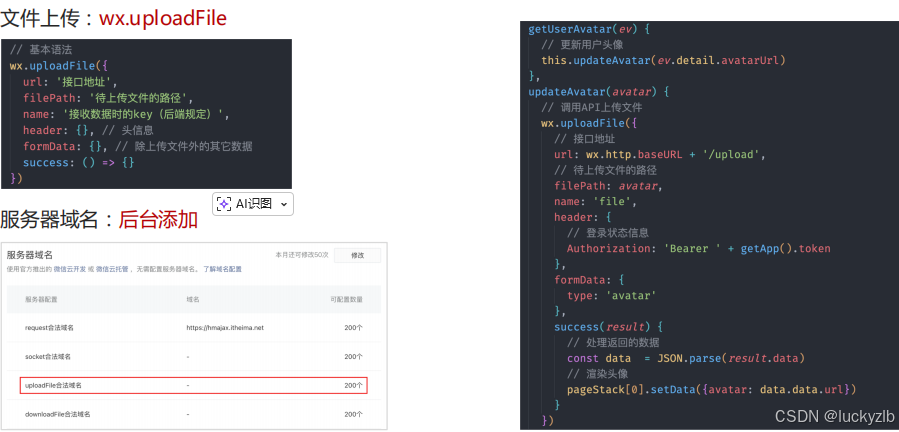Click the Authorization: 'Bearer ' line
Image resolution: width=899 pixels, height=432 pixels.
point(699,248)
